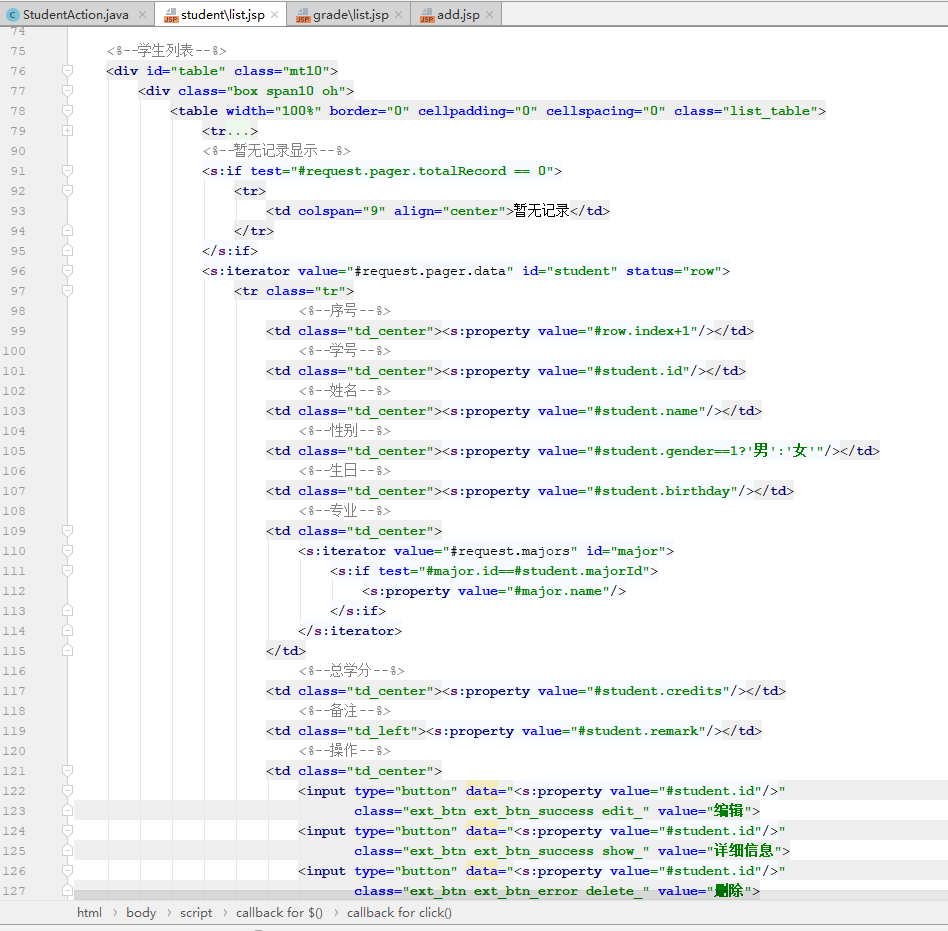Screen dimensions: 948x931
Task: Collapse the td fold at line 121
Action: pos(68,771)
